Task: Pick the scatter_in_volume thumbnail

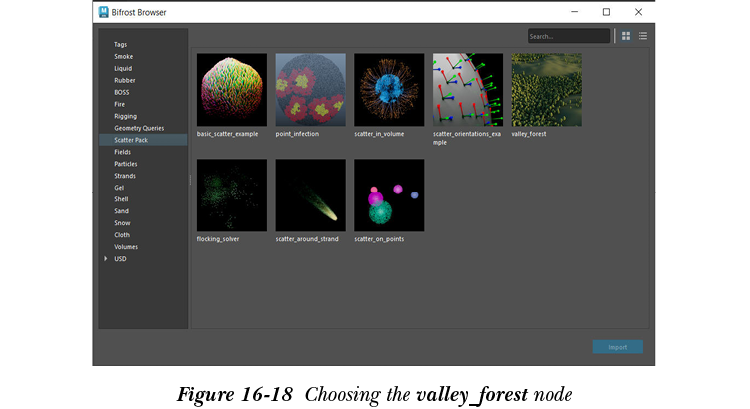Action: (x=389, y=90)
